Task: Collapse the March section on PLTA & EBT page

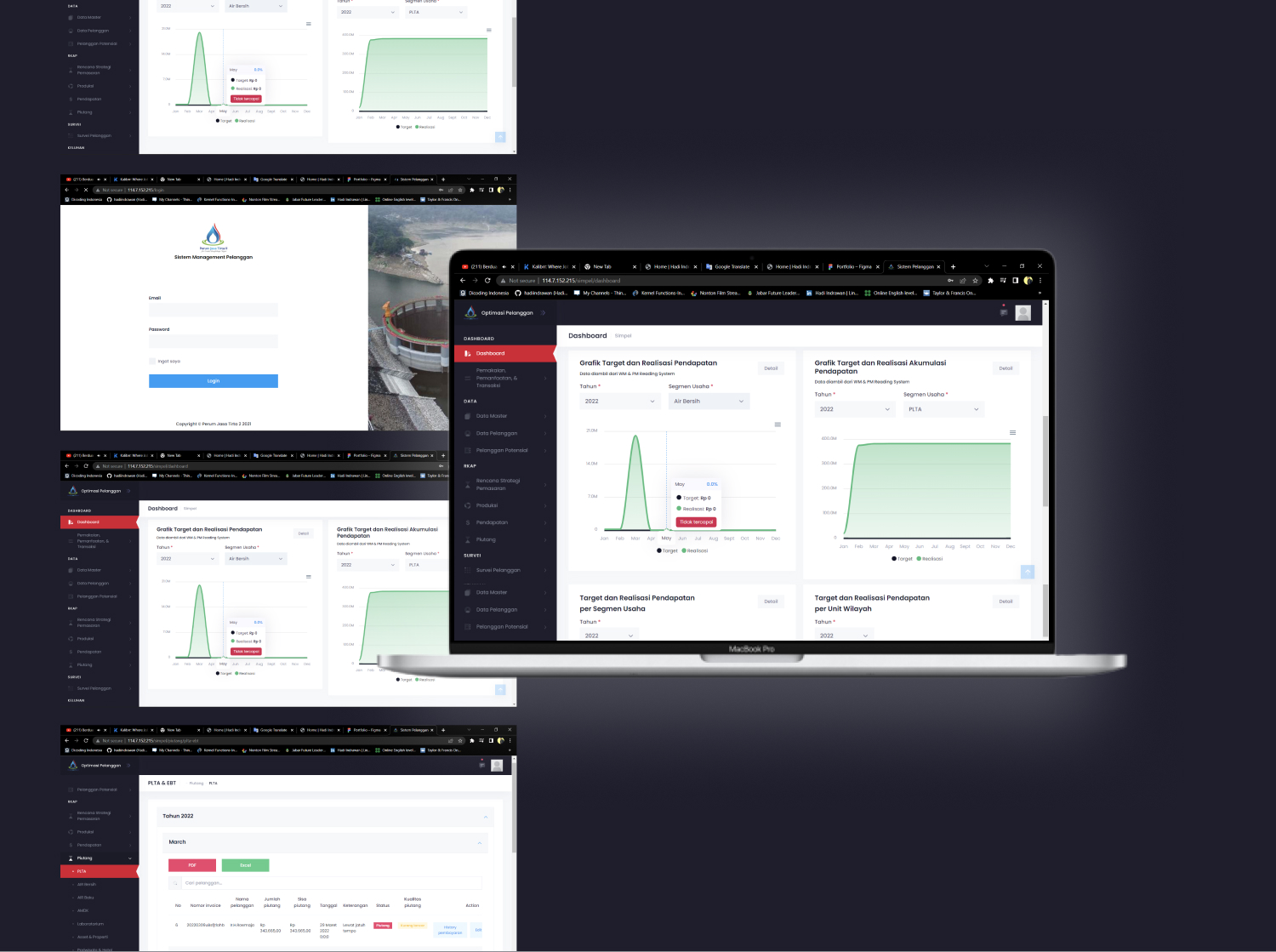Action: (x=480, y=842)
